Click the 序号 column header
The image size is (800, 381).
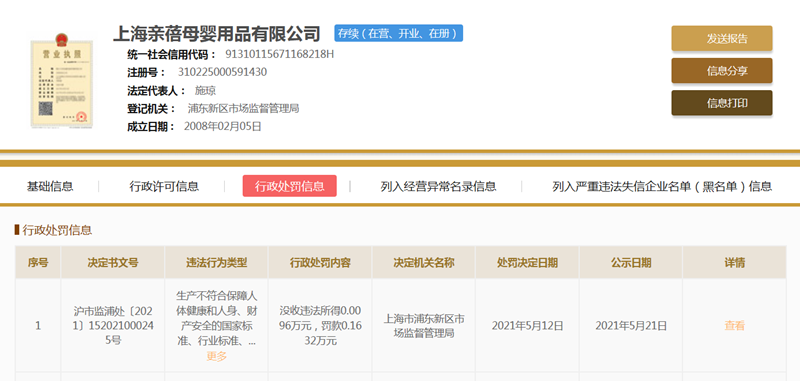(x=38, y=263)
